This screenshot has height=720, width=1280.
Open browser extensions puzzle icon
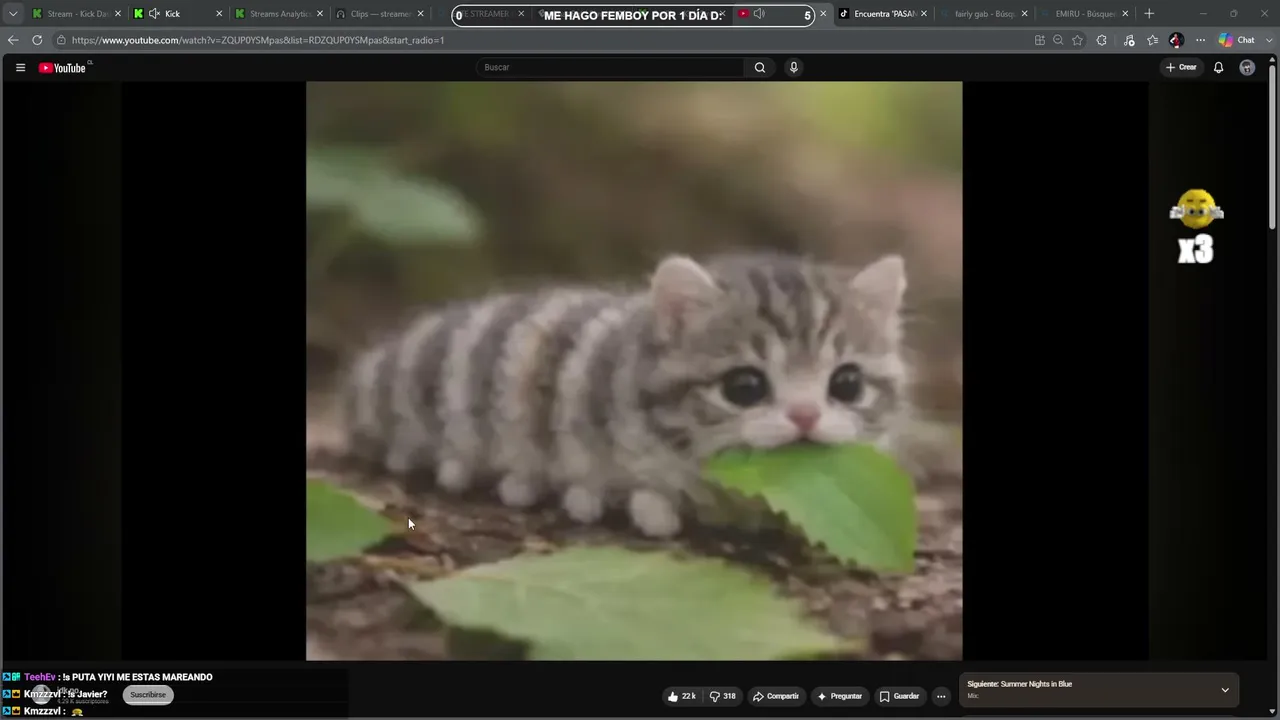tap(1102, 40)
